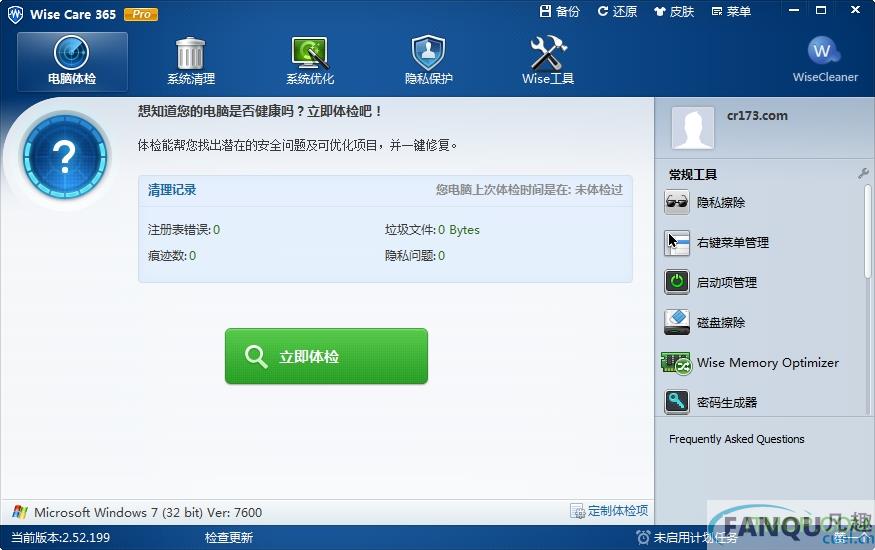The image size is (875, 550).
Task: Click the Windows flag icon in status bar
Action: (x=20, y=512)
